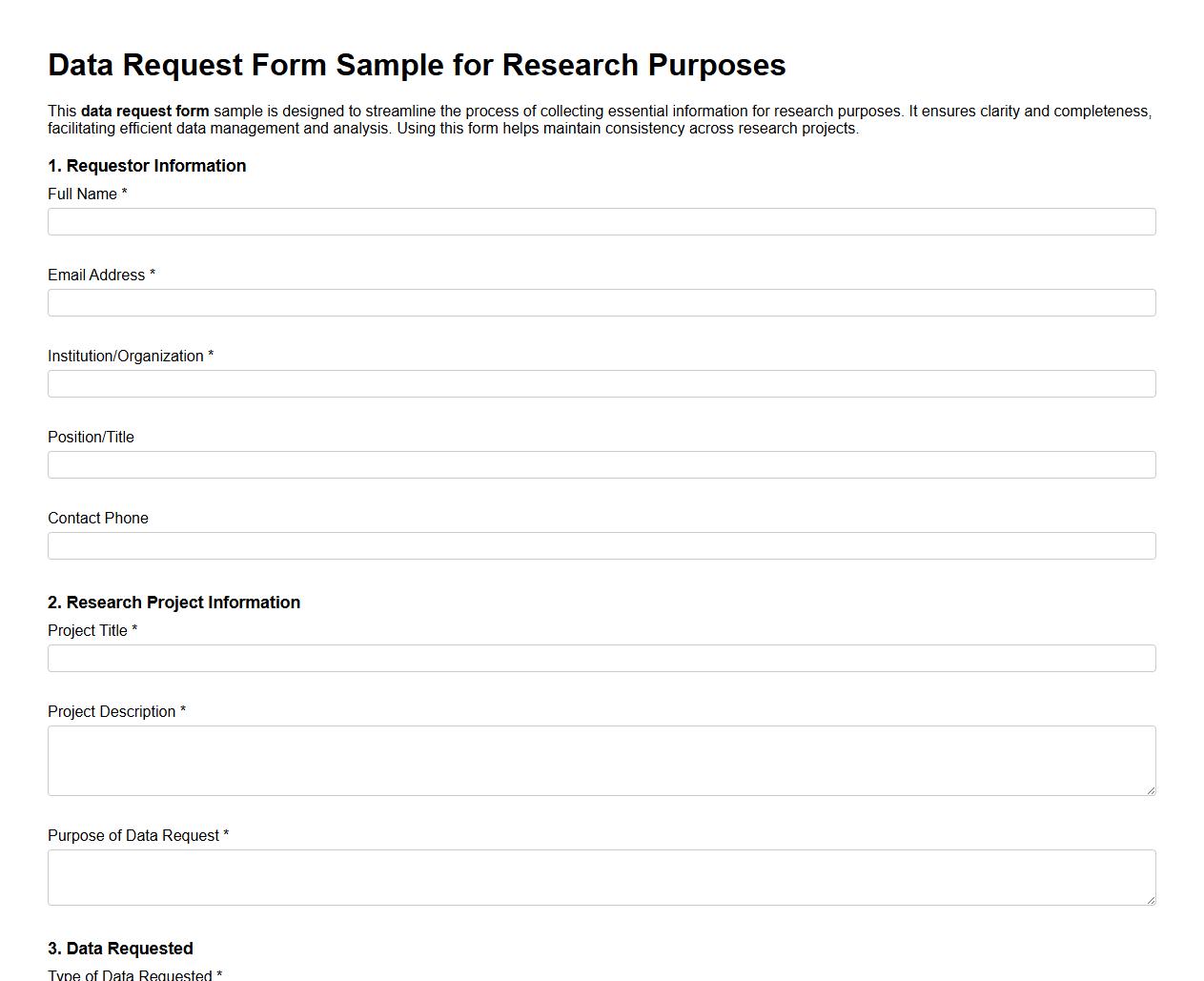Click inside the Contact Phone field

click(x=601, y=545)
